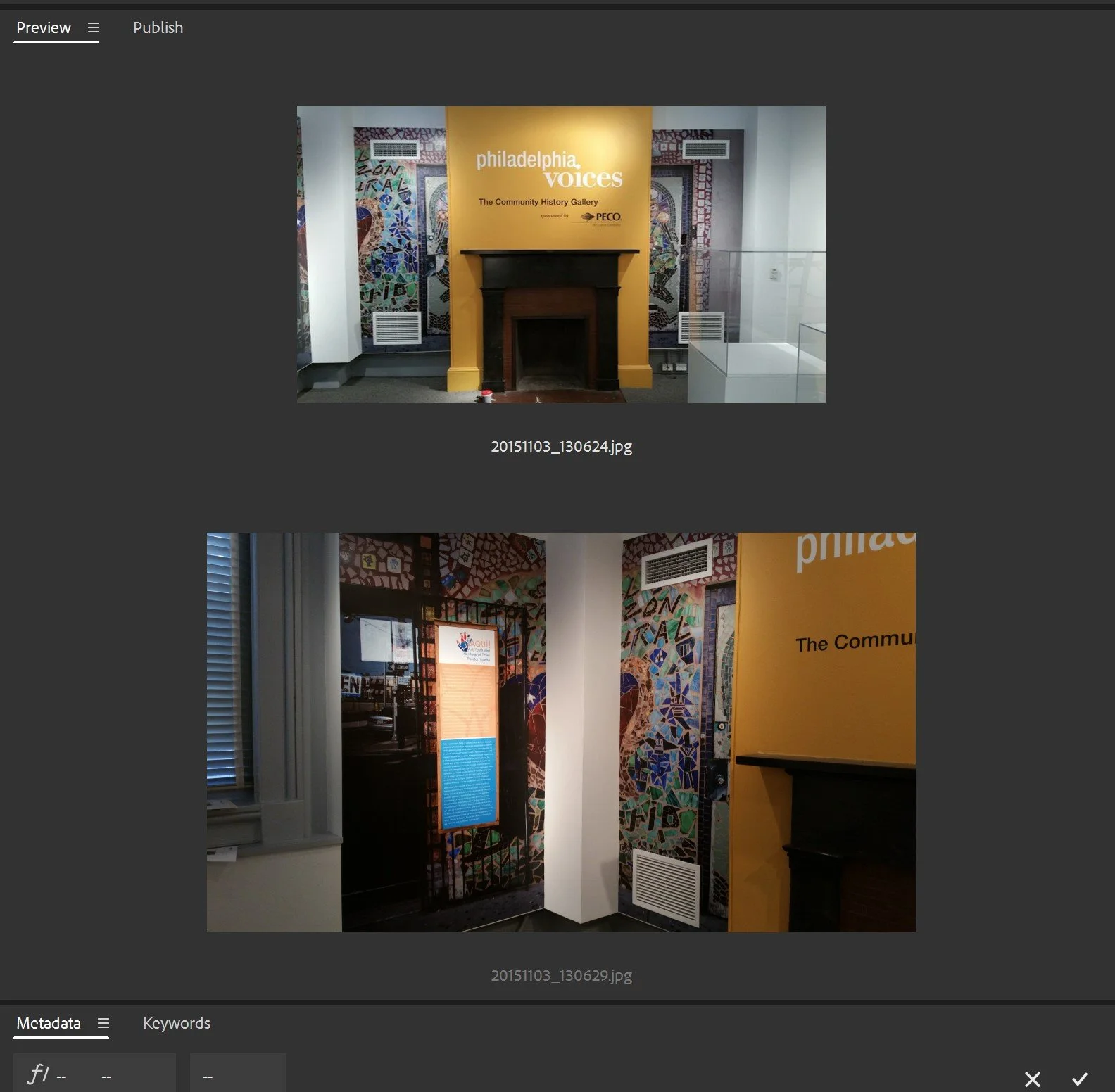Open the Metadata panel menu icon
Screen dimensions: 1115x1092
click(103, 1023)
